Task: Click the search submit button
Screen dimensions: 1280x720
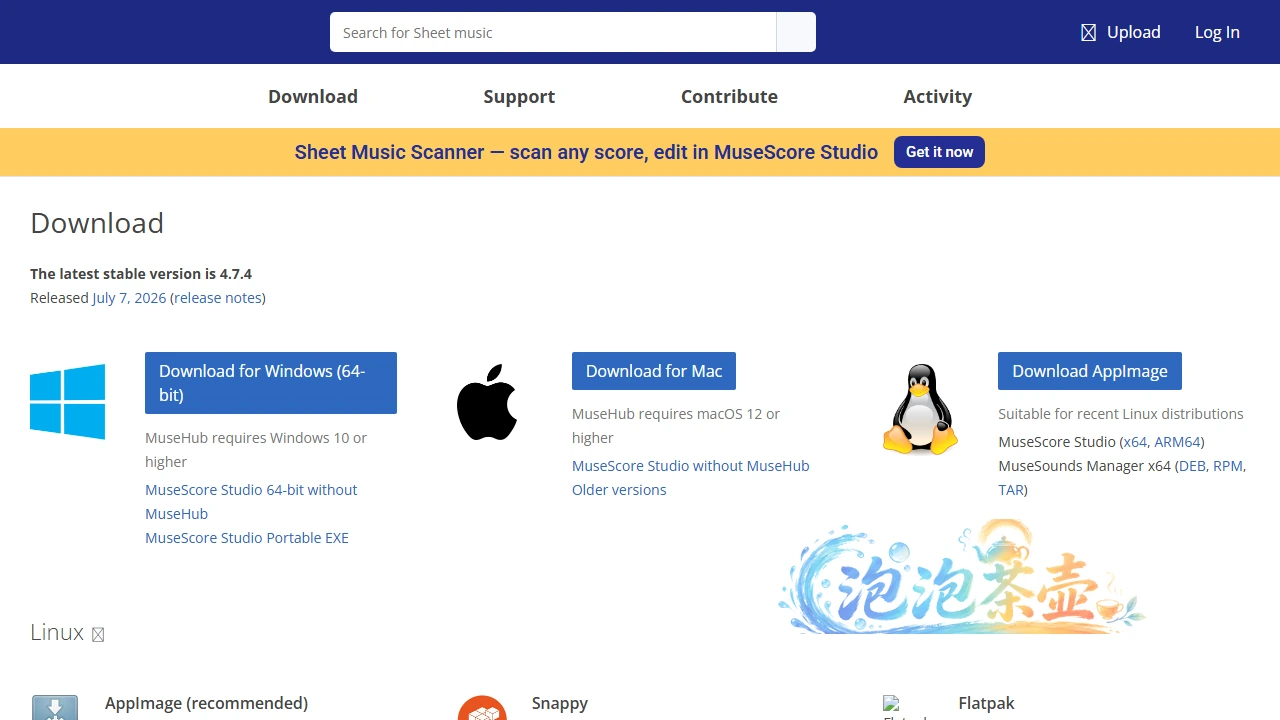Action: tap(796, 32)
